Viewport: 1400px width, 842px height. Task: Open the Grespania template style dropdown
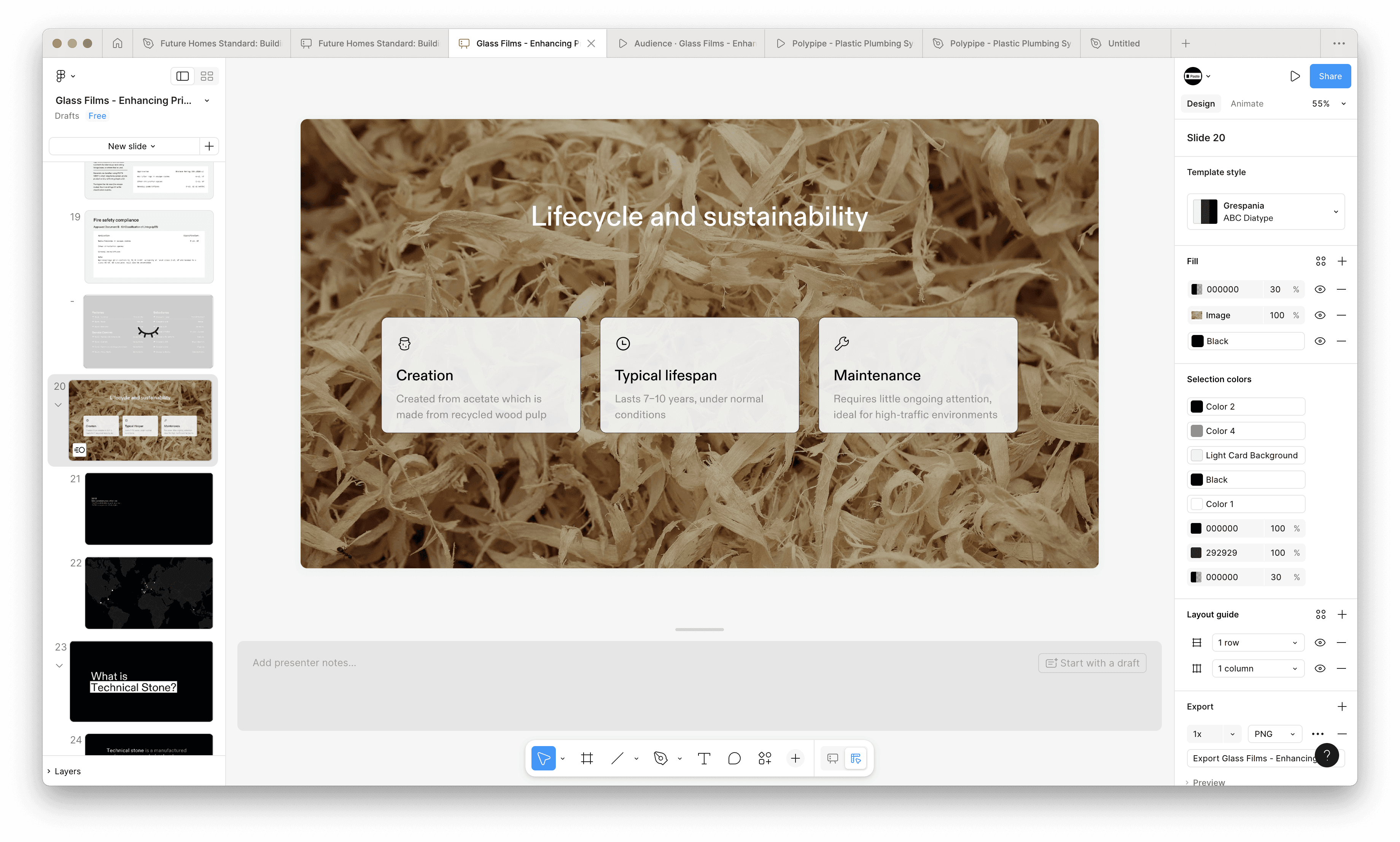[x=1266, y=212]
